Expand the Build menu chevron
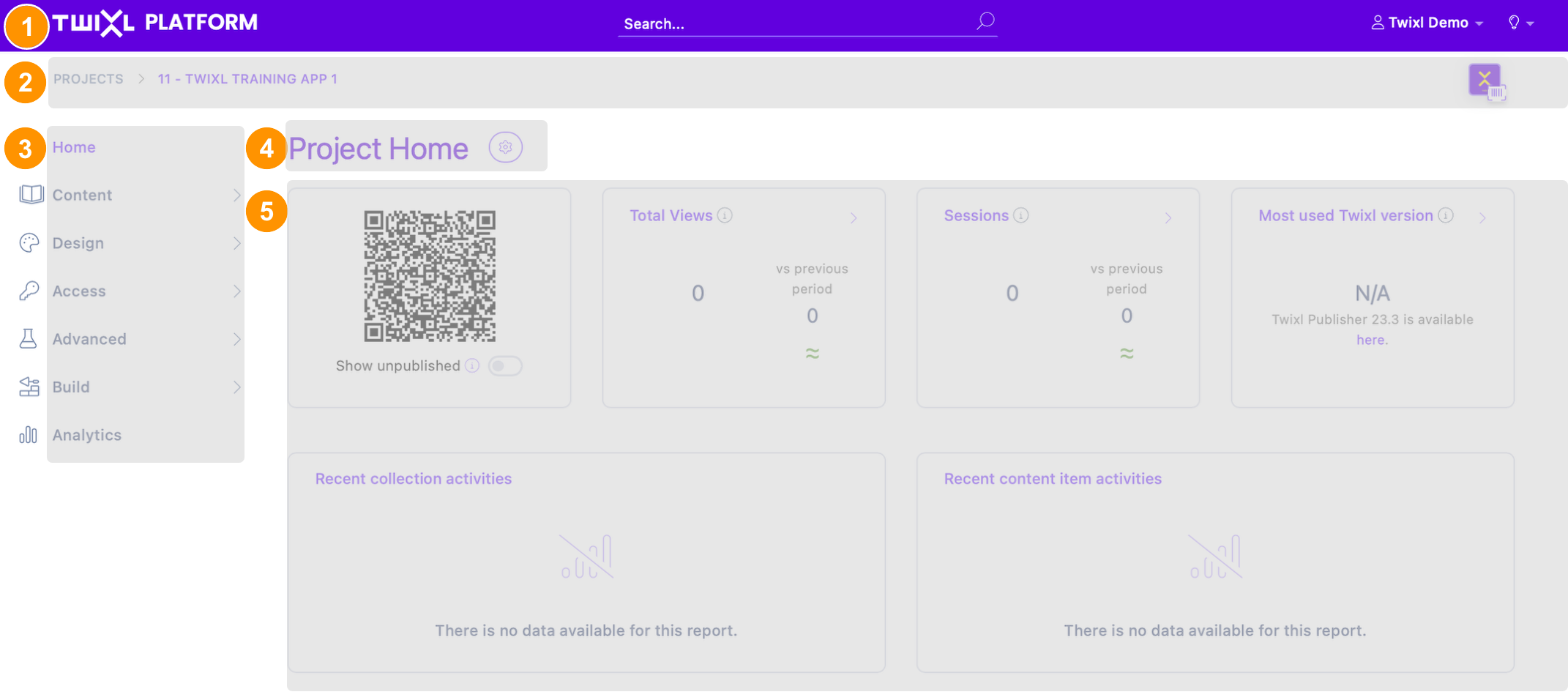The height and width of the screenshot is (700, 1568). coord(236,387)
